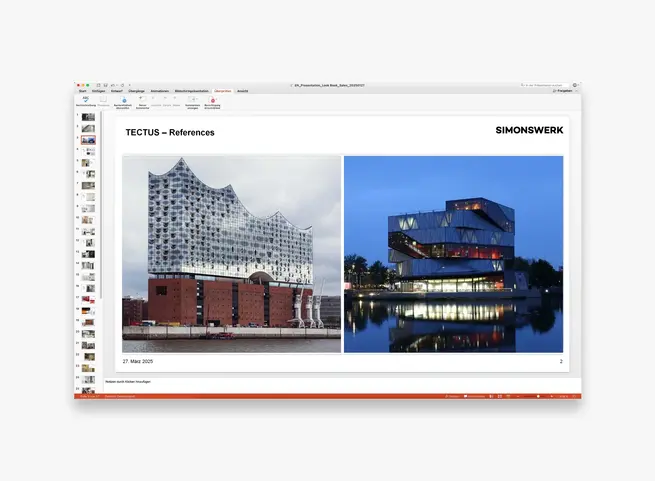Screen dimensions: 655x481
Task: Select slide 13 thumbnail
Action: [88, 254]
